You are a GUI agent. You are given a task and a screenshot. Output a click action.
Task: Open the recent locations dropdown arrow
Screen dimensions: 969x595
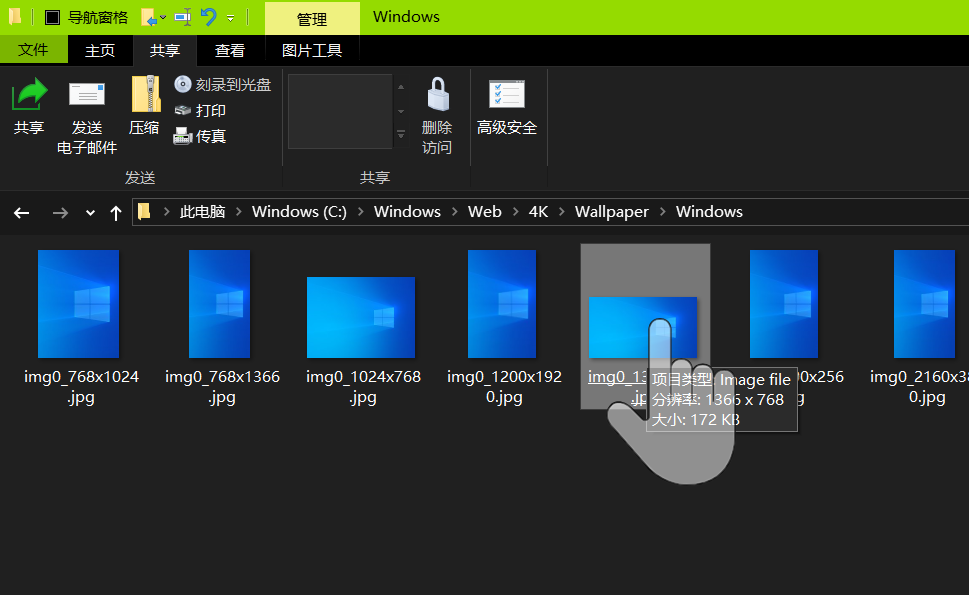pyautogui.click(x=90, y=213)
